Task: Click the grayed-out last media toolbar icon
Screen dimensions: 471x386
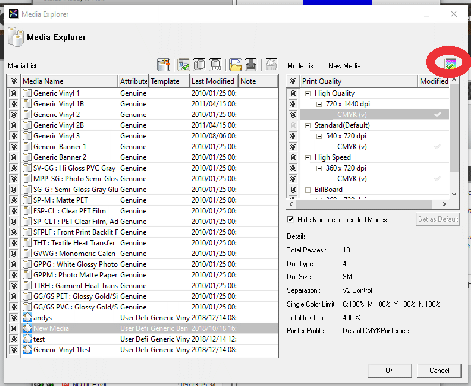Action: point(271,64)
